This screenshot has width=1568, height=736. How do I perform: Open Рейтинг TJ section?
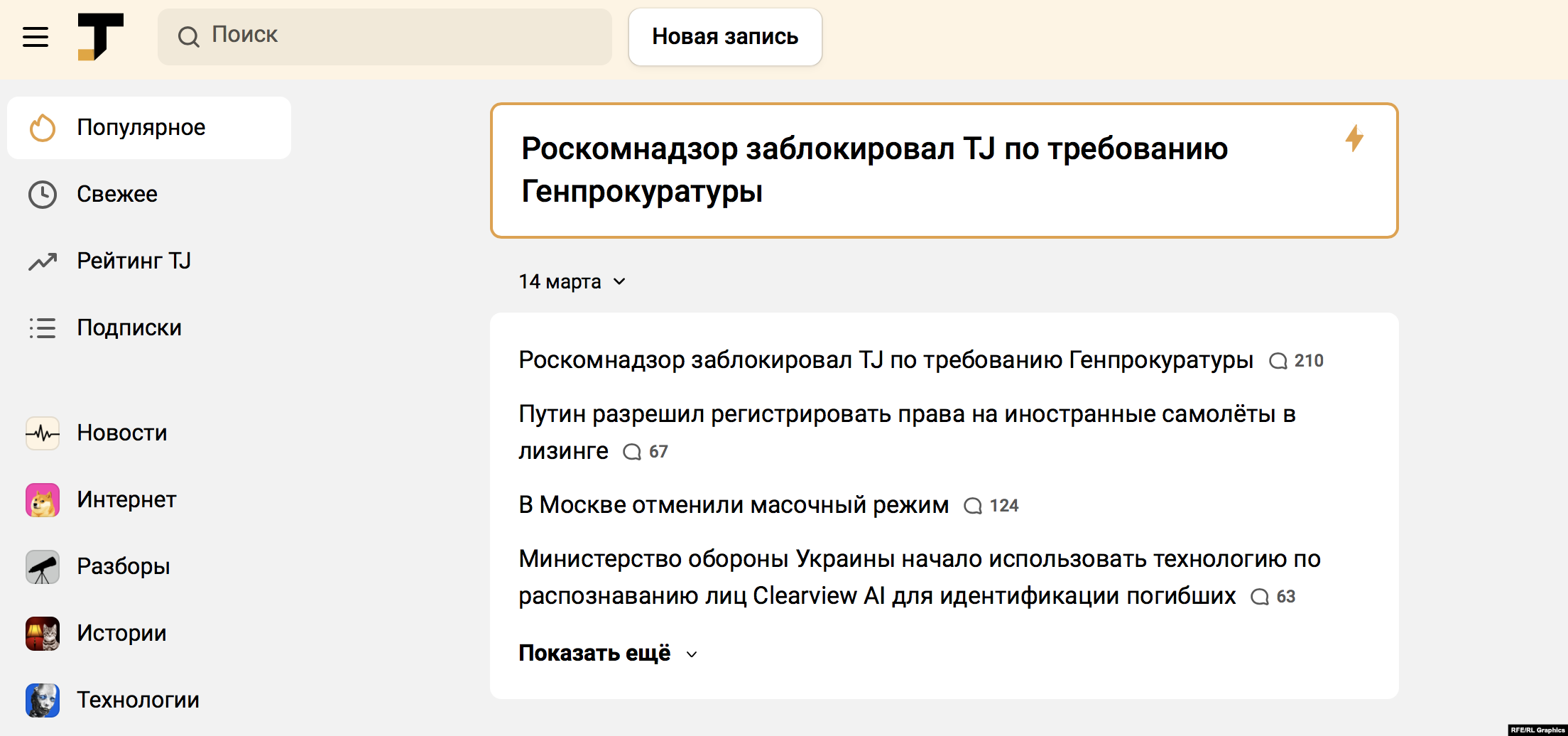click(x=134, y=261)
